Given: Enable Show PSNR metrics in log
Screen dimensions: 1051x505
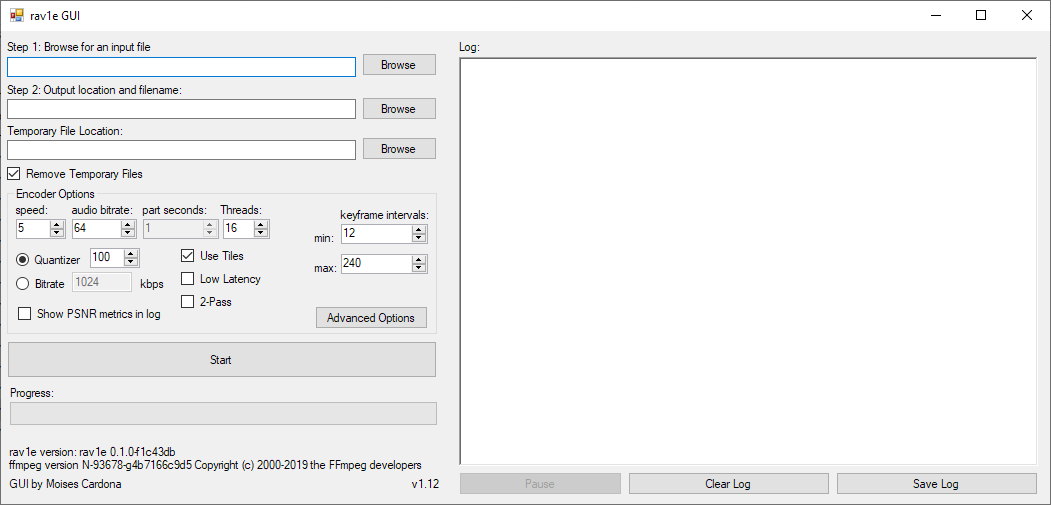Looking at the screenshot, I should click(x=24, y=314).
